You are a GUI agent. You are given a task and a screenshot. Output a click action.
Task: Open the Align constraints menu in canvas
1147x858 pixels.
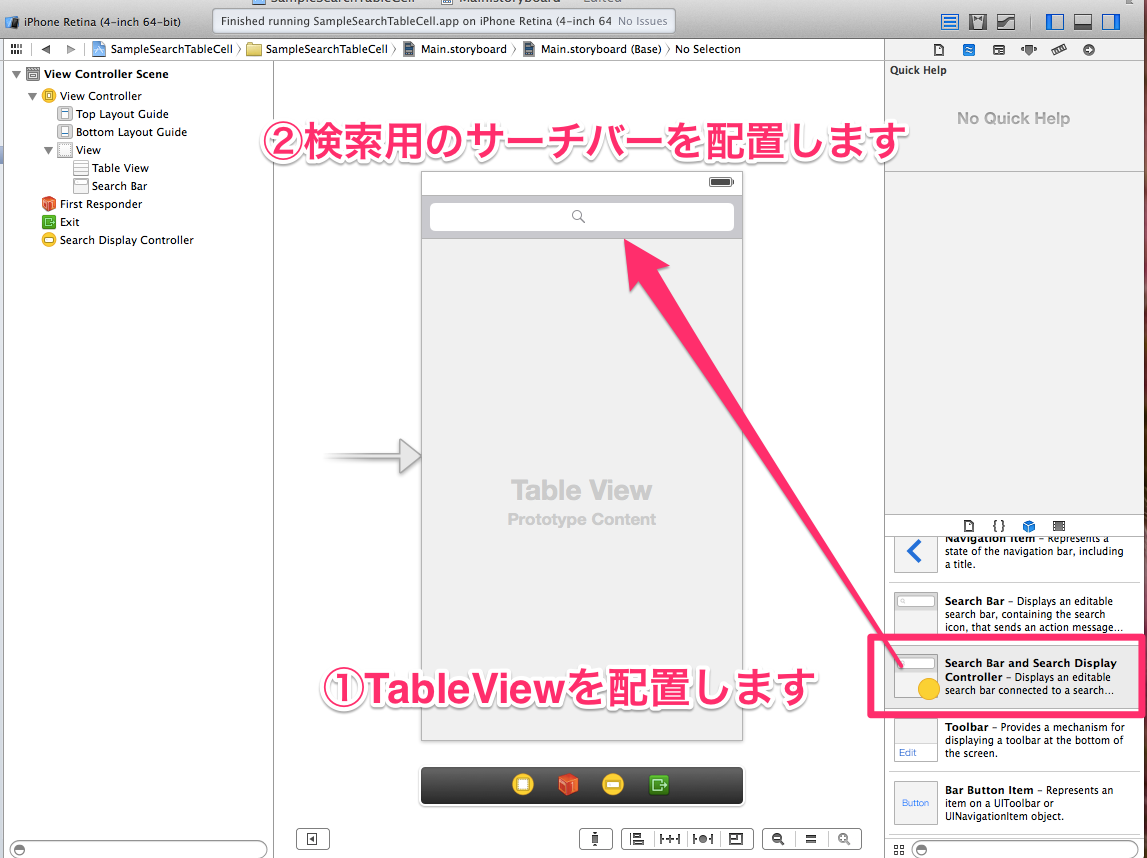[638, 839]
